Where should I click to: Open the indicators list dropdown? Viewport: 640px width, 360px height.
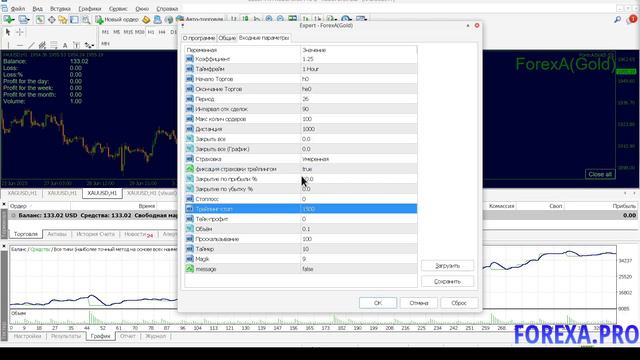[331, 19]
